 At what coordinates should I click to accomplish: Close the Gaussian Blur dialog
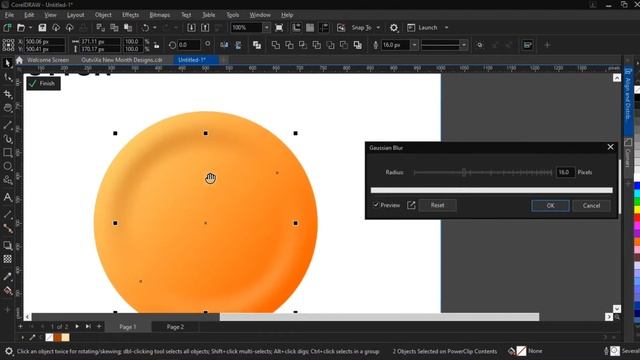[610, 147]
